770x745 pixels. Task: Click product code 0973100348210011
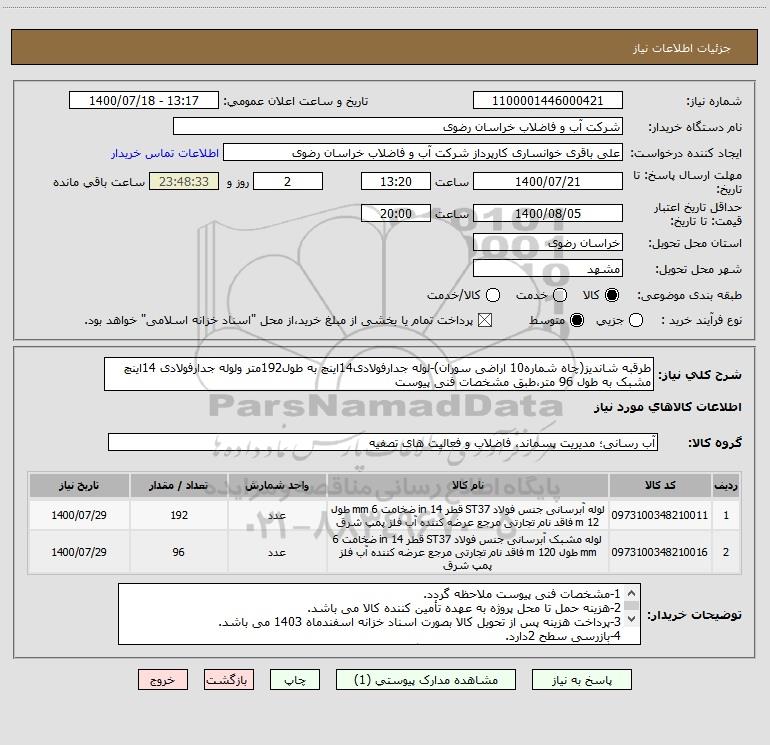coord(660,515)
